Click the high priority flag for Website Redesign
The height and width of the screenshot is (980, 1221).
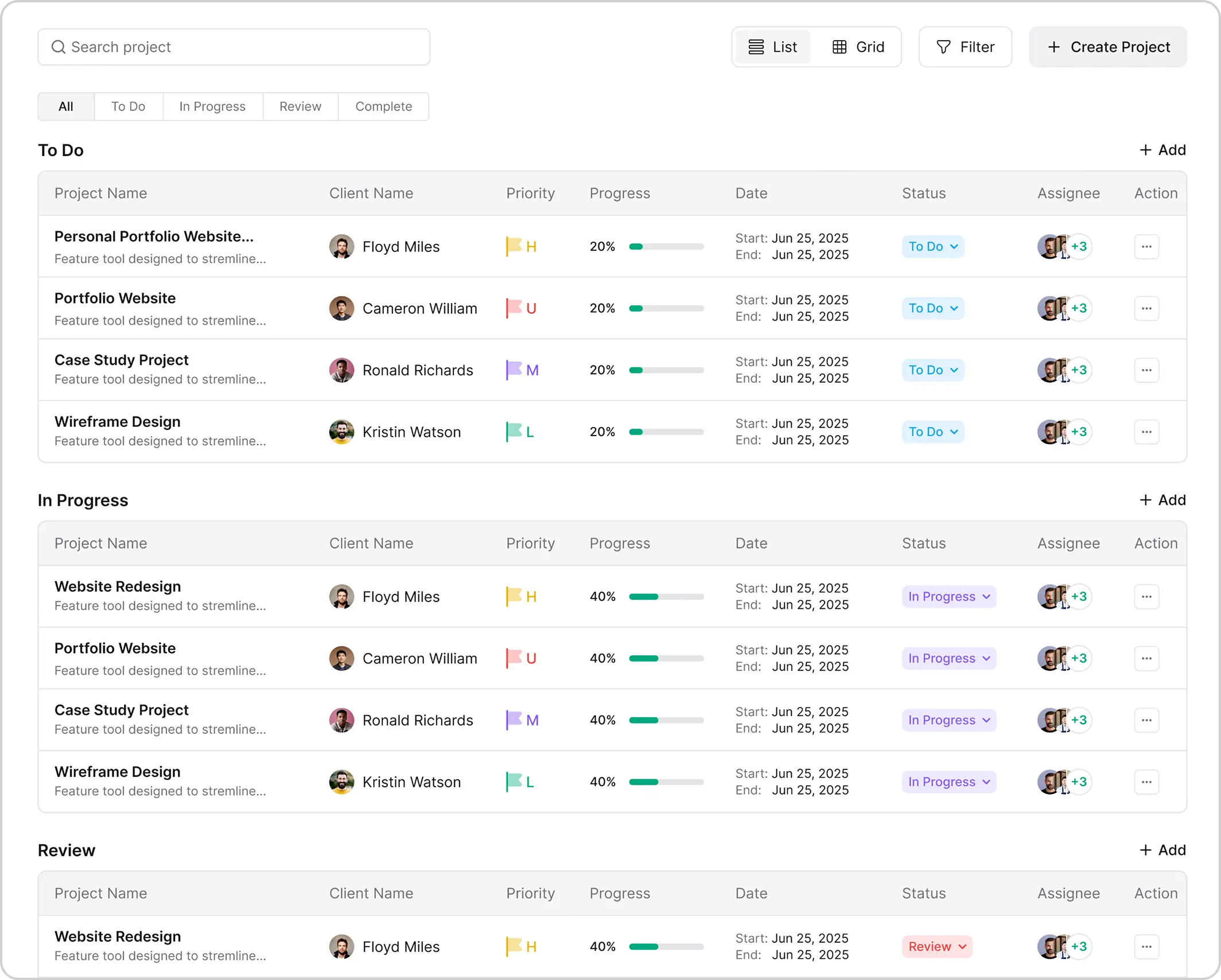coord(515,596)
